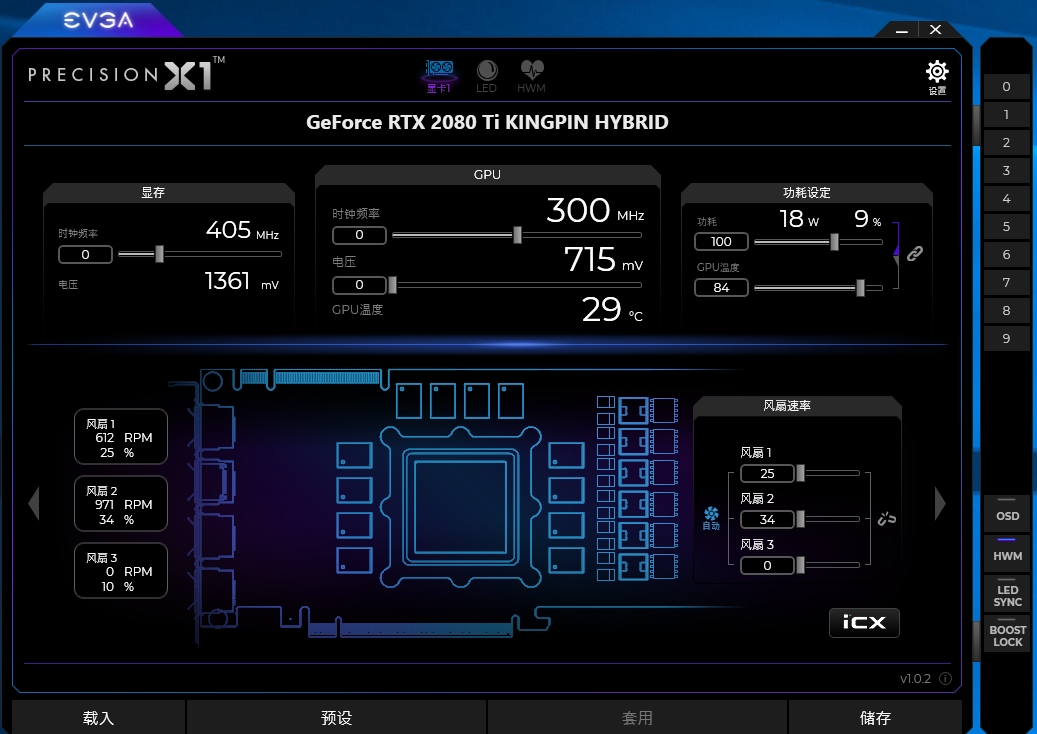The image size is (1037, 734).
Task: Select profile slot 1
Action: coord(1006,114)
